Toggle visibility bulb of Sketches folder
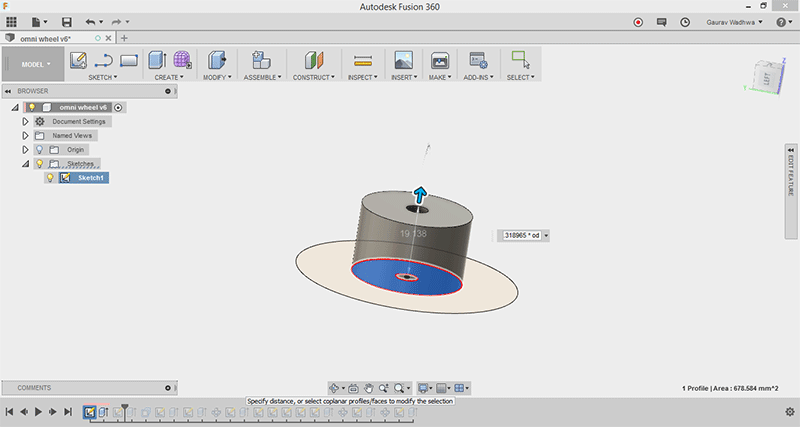This screenshot has height=427, width=800. (40, 163)
